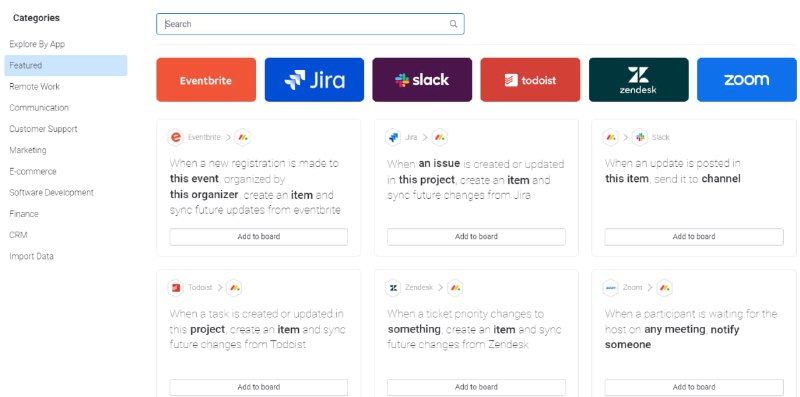This screenshot has width=800, height=397.
Task: Click the Categories heading
Action: 36,18
